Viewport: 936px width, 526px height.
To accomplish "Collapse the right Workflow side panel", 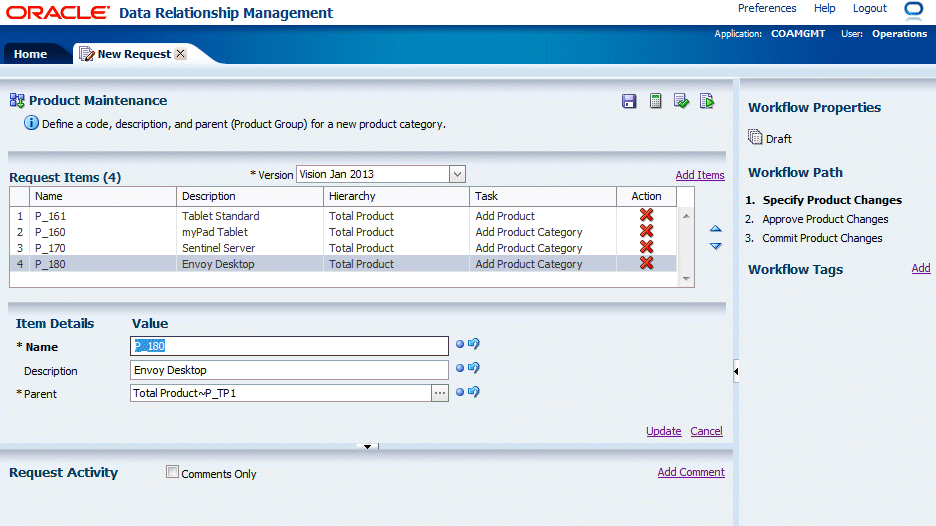I will (x=736, y=371).
